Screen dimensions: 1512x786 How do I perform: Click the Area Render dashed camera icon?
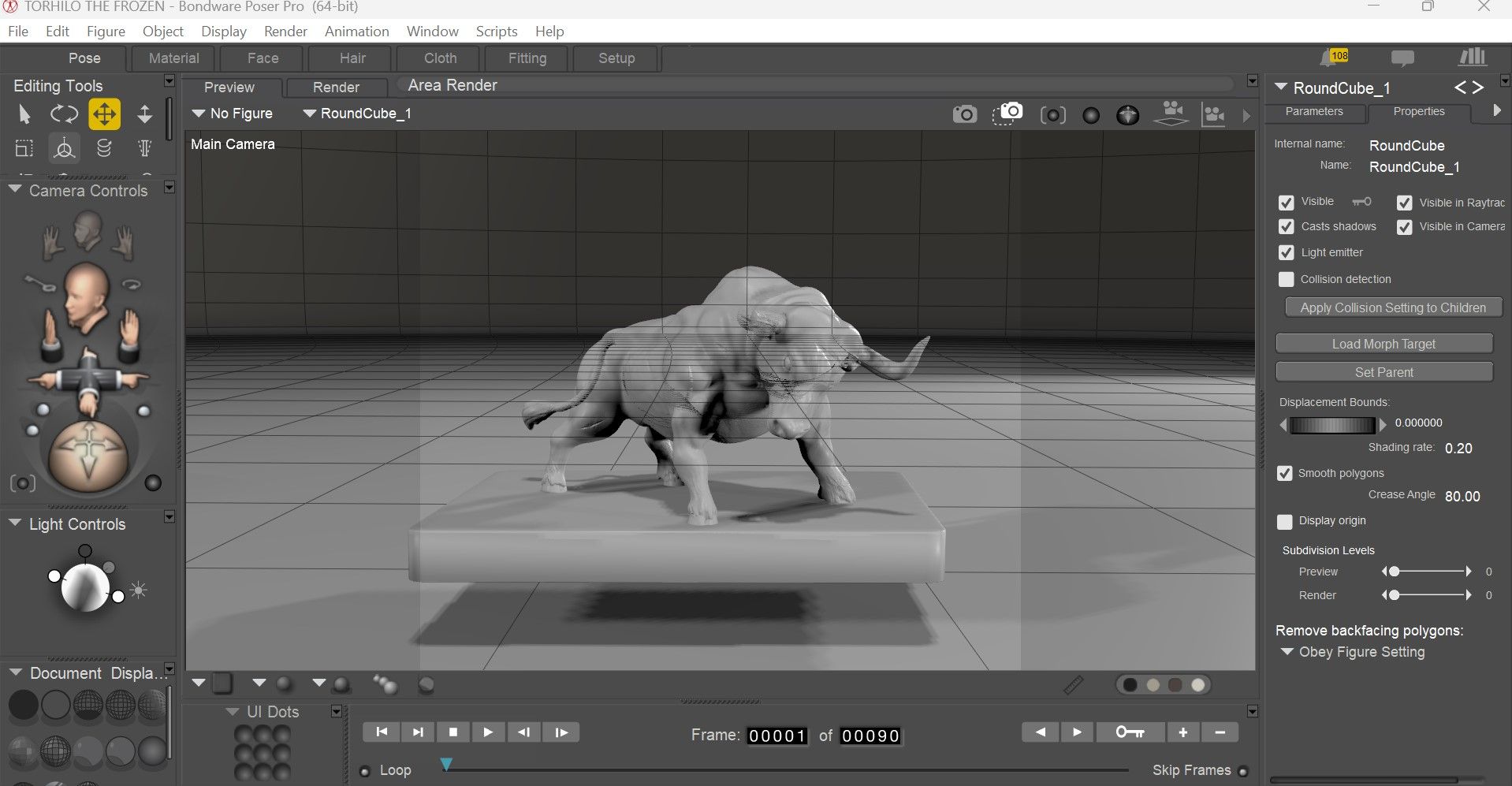pos(1007,114)
